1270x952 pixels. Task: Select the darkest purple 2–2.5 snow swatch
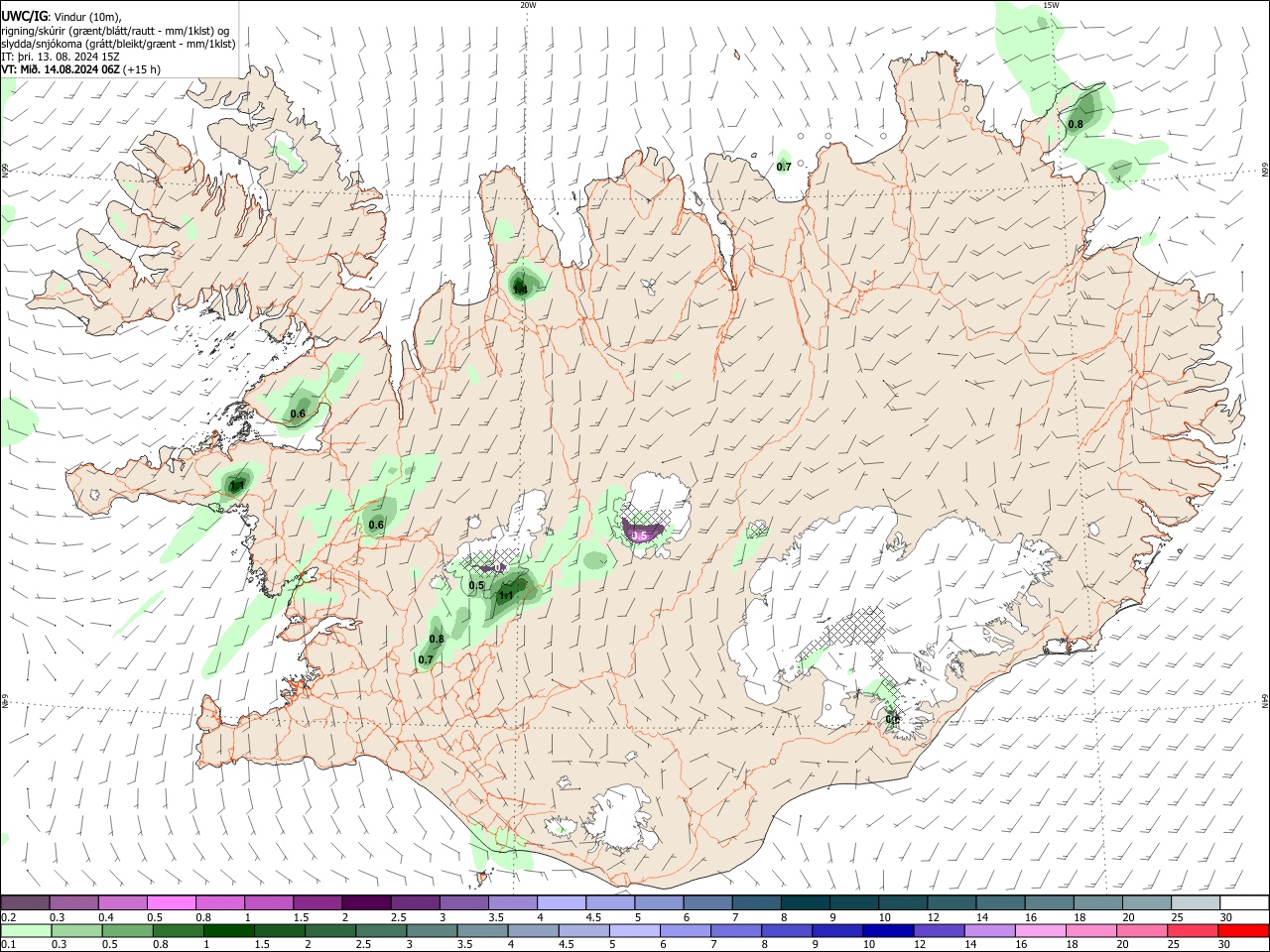[366, 902]
